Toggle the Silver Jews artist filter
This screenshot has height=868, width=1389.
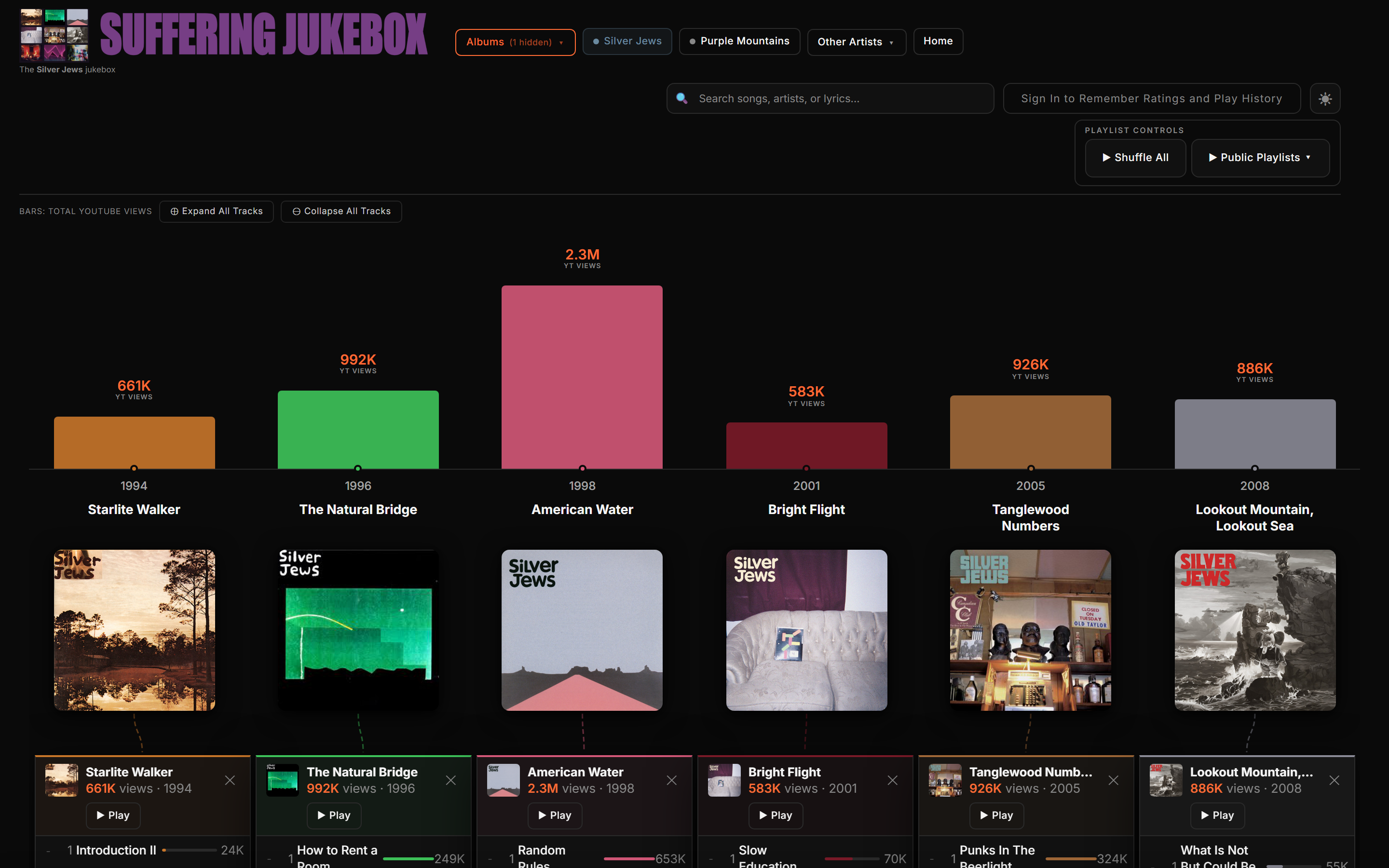[x=627, y=41]
